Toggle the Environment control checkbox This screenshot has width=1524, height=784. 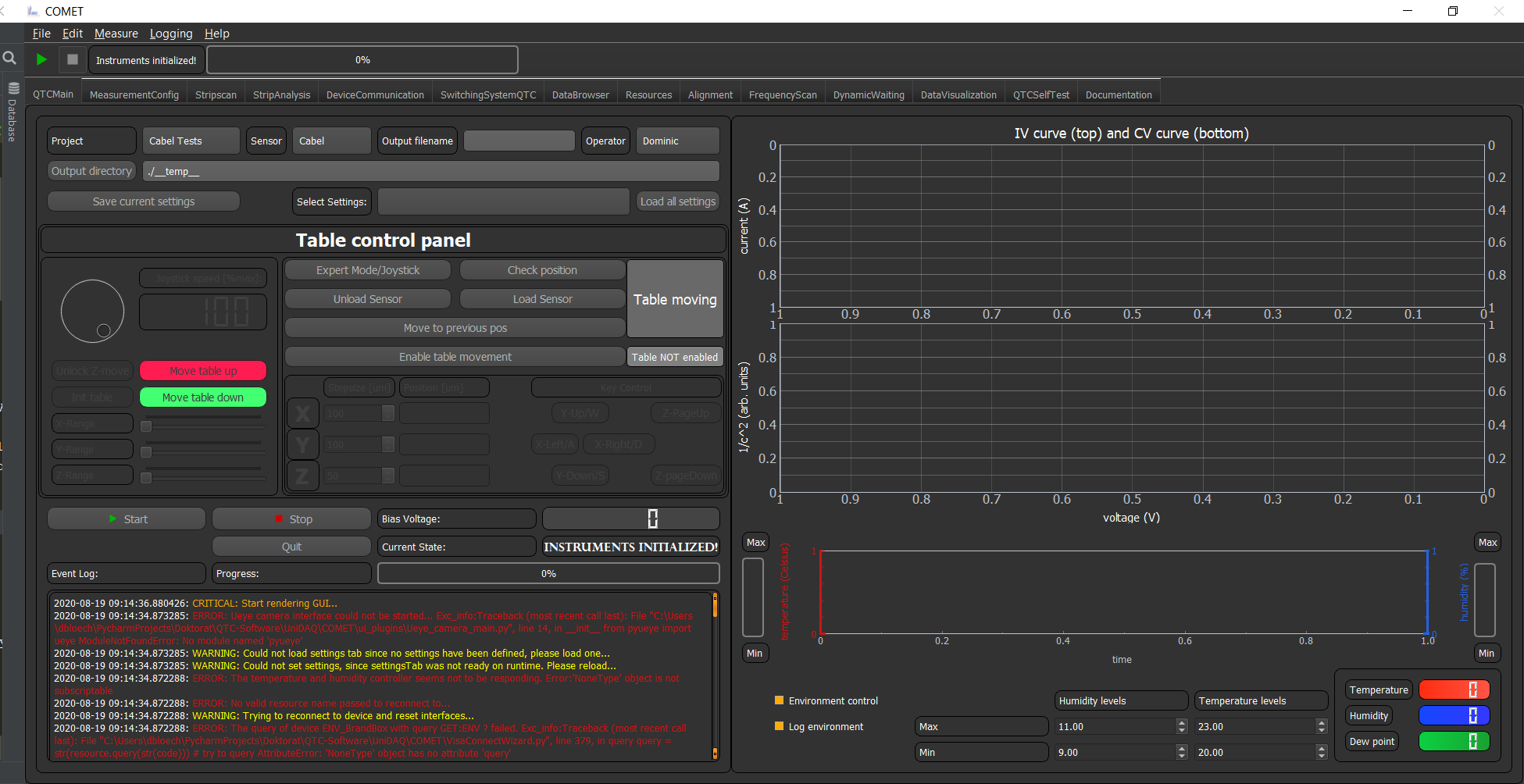click(779, 700)
